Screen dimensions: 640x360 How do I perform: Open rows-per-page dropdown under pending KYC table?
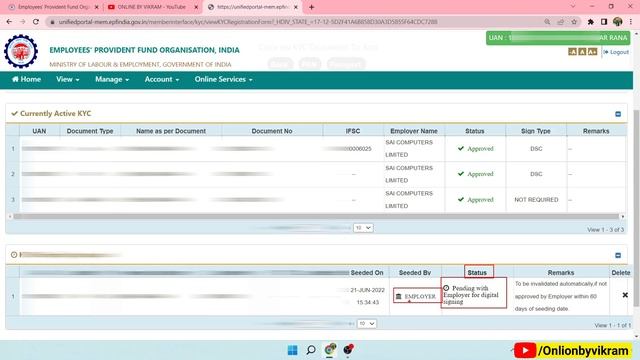(x=367, y=324)
